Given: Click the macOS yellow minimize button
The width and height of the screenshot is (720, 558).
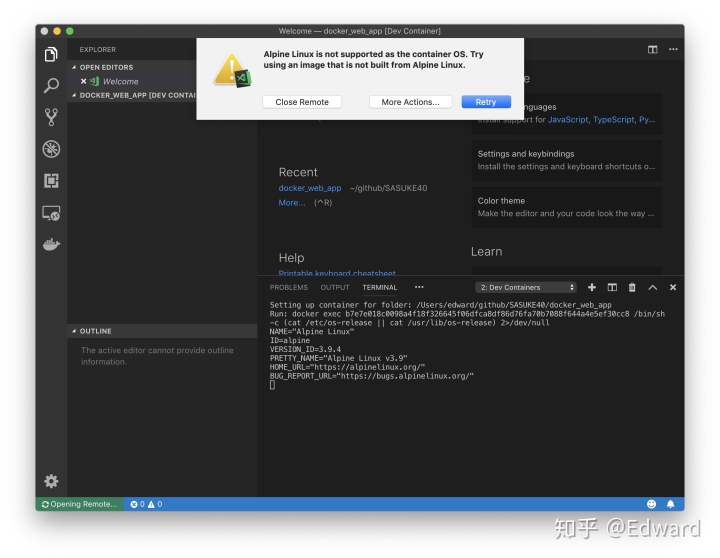Looking at the screenshot, I should point(57,31).
